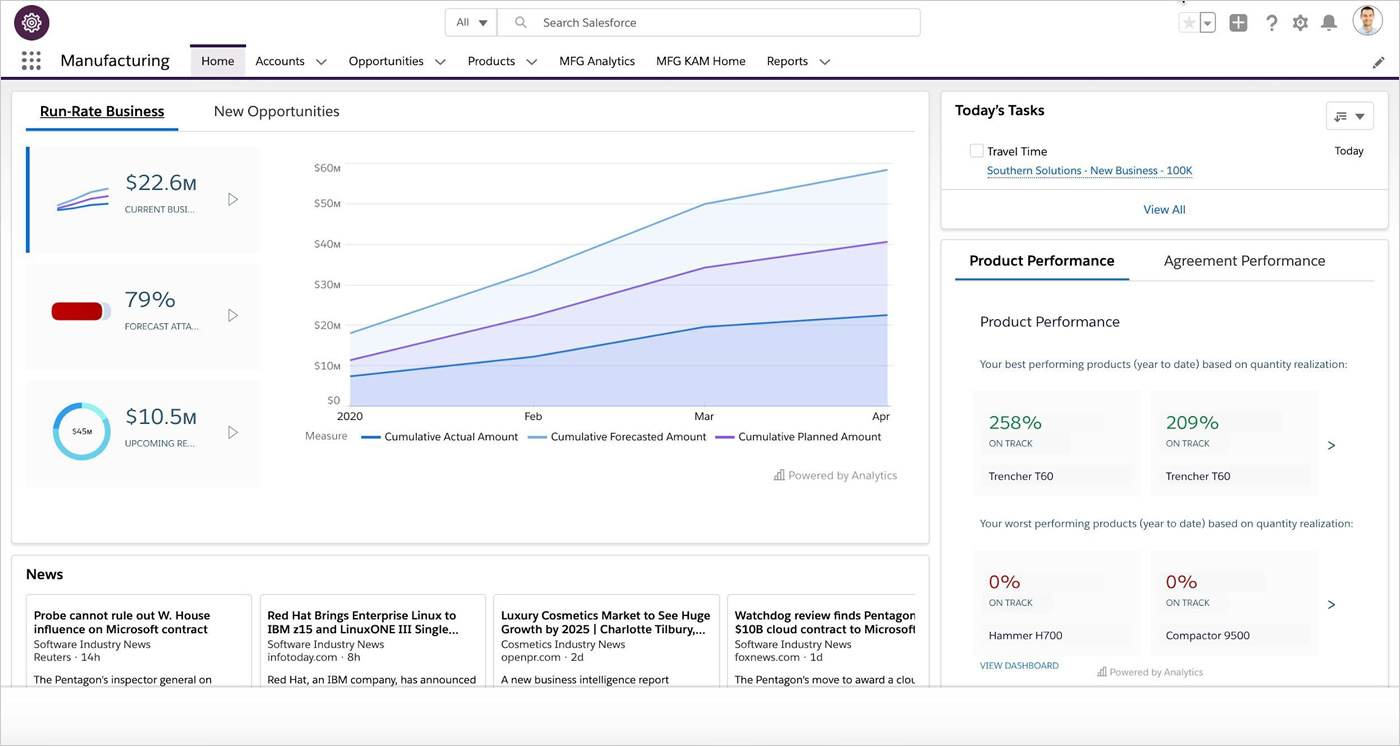Switch to the Product Performance tab
Viewport: 1400px width, 747px height.
(1041, 261)
